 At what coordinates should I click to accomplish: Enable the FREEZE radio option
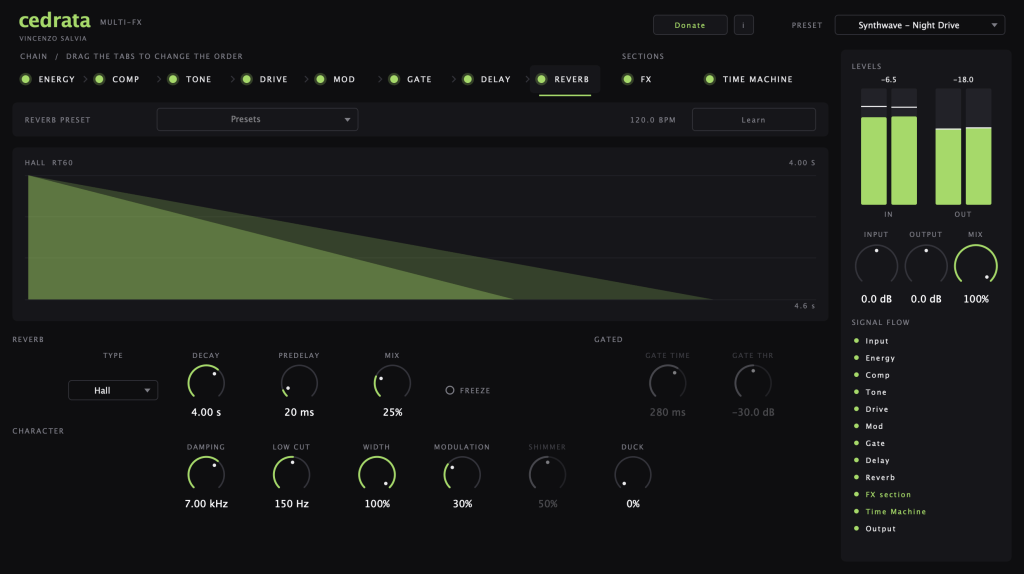point(450,391)
